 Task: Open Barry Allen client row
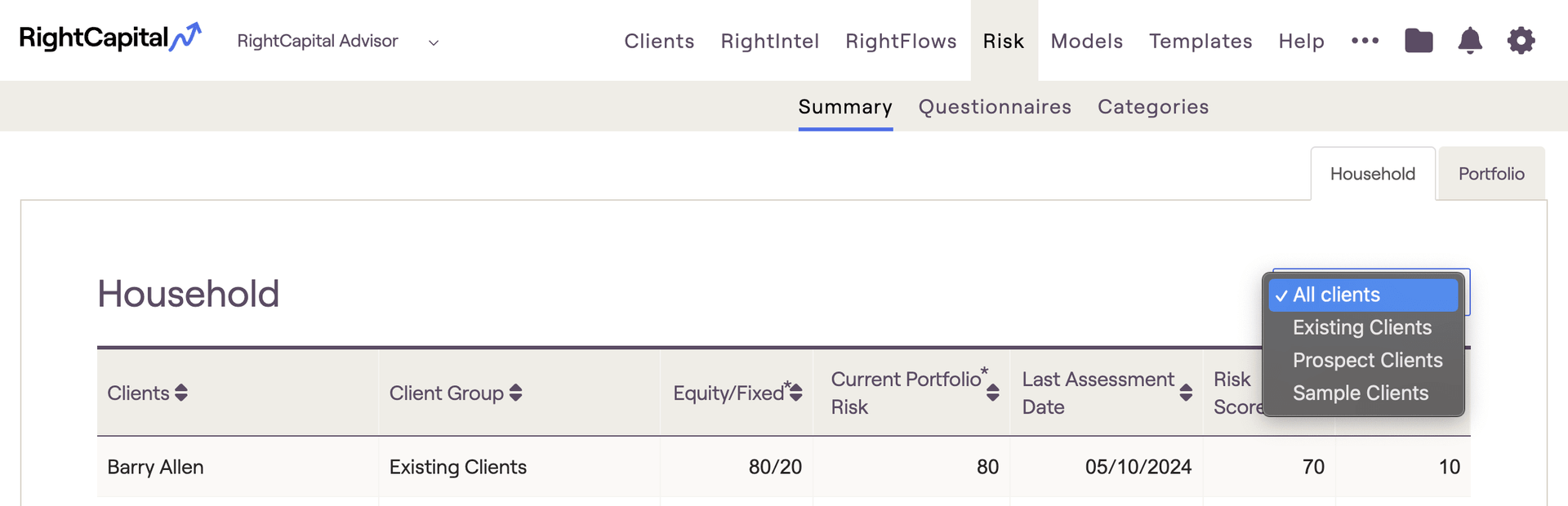[x=784, y=467]
